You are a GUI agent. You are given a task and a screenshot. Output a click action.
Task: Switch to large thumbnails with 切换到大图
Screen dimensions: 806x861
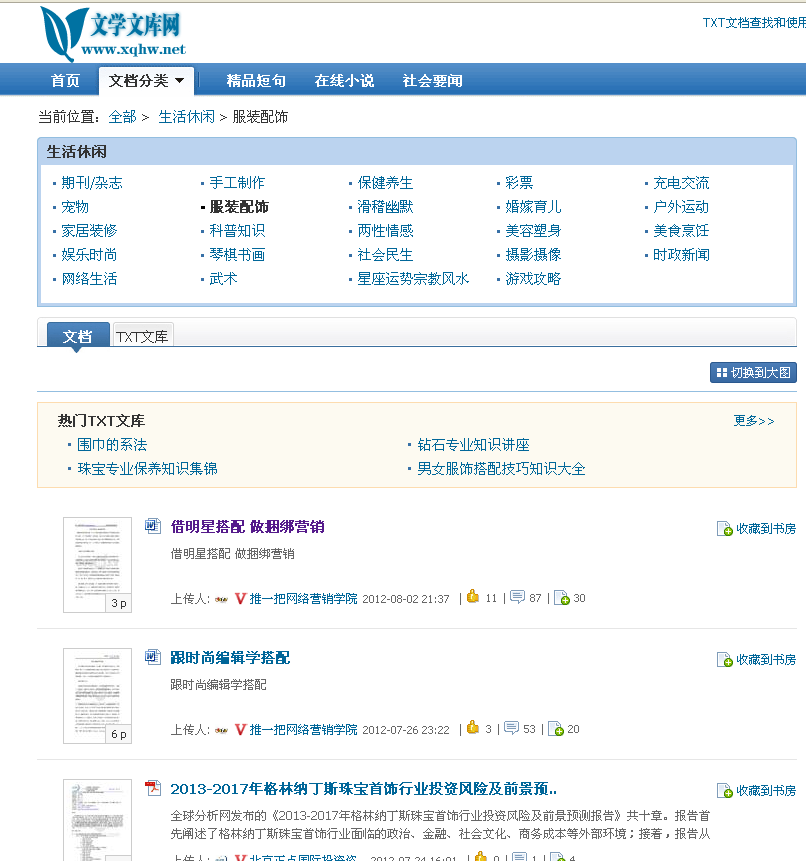(753, 373)
